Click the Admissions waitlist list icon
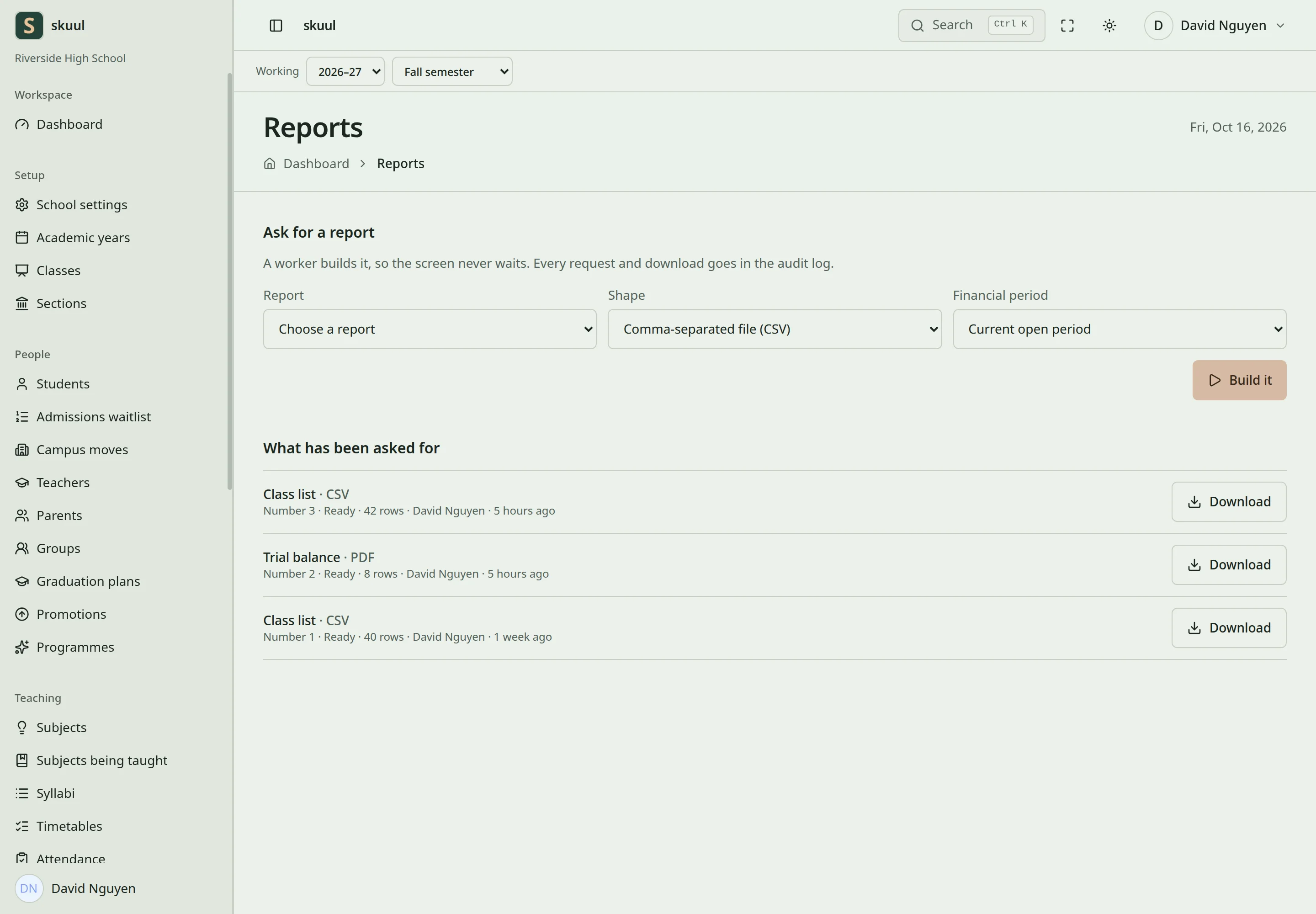Viewport: 1316px width, 914px height. [22, 417]
